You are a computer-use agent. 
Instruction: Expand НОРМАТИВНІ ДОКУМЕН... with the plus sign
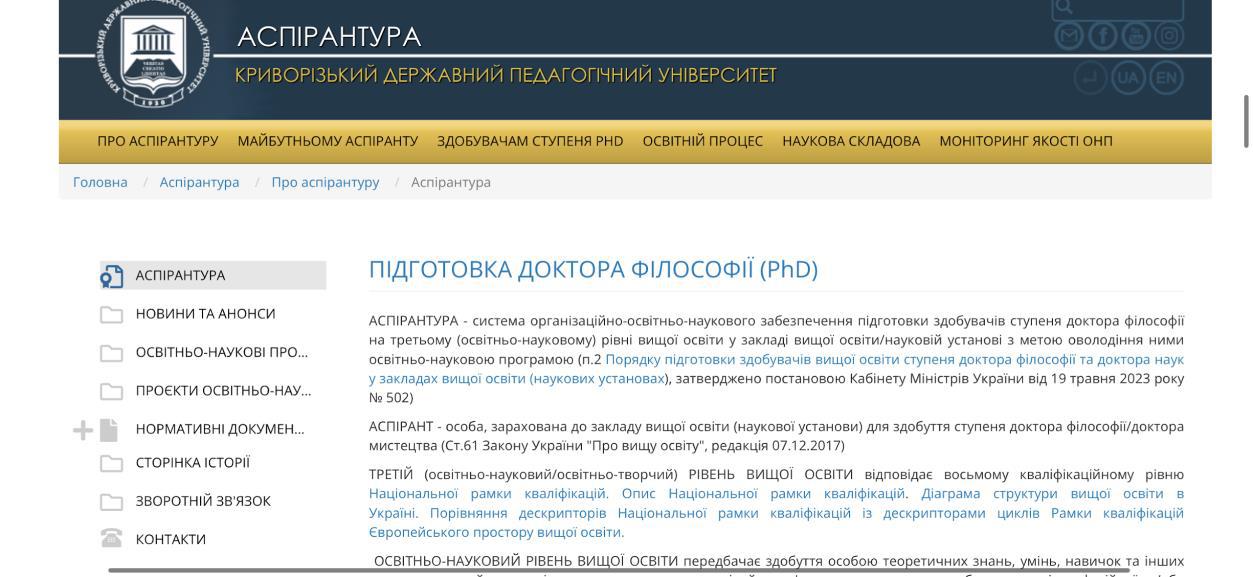pos(83,430)
